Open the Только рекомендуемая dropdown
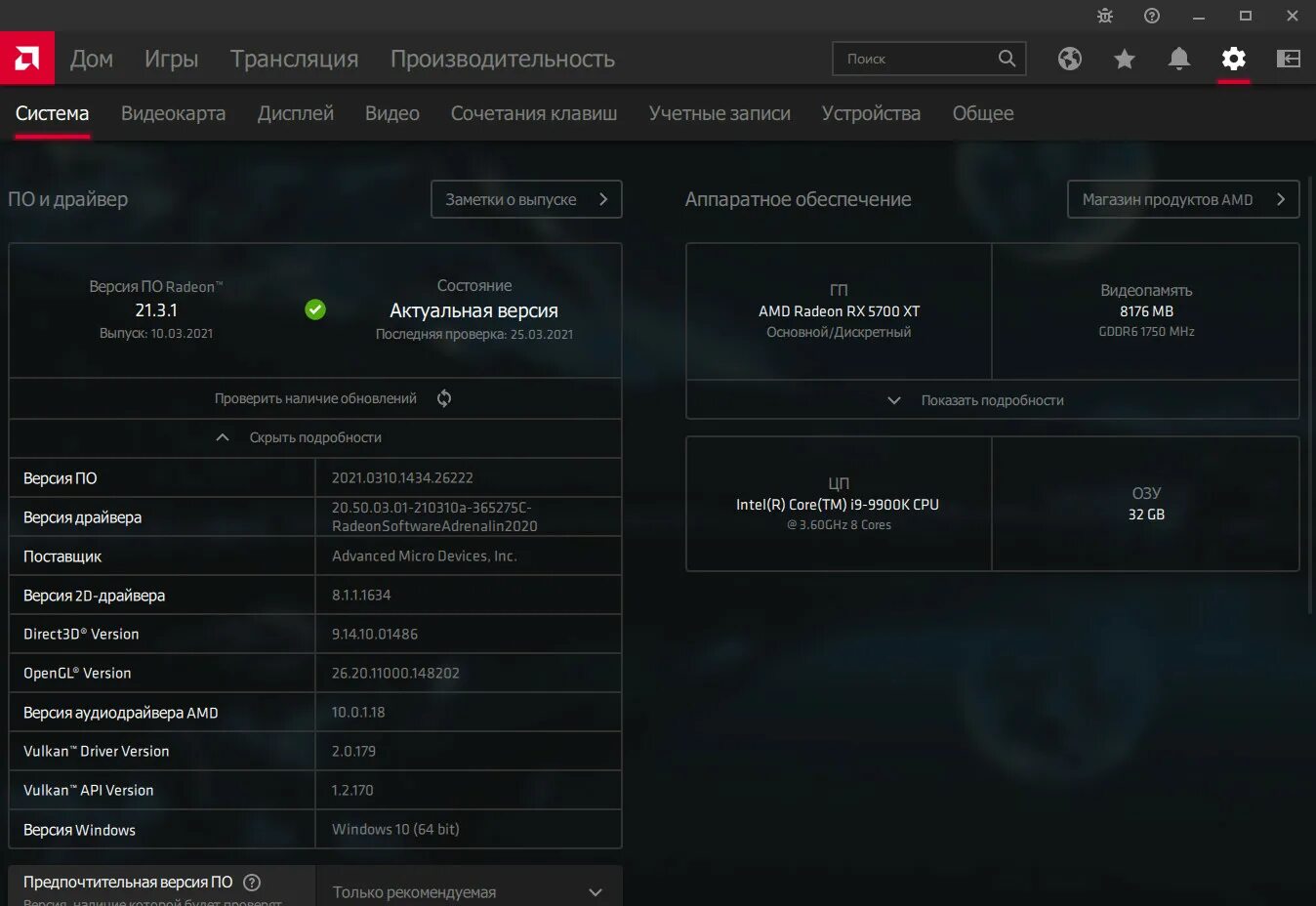 tap(469, 891)
